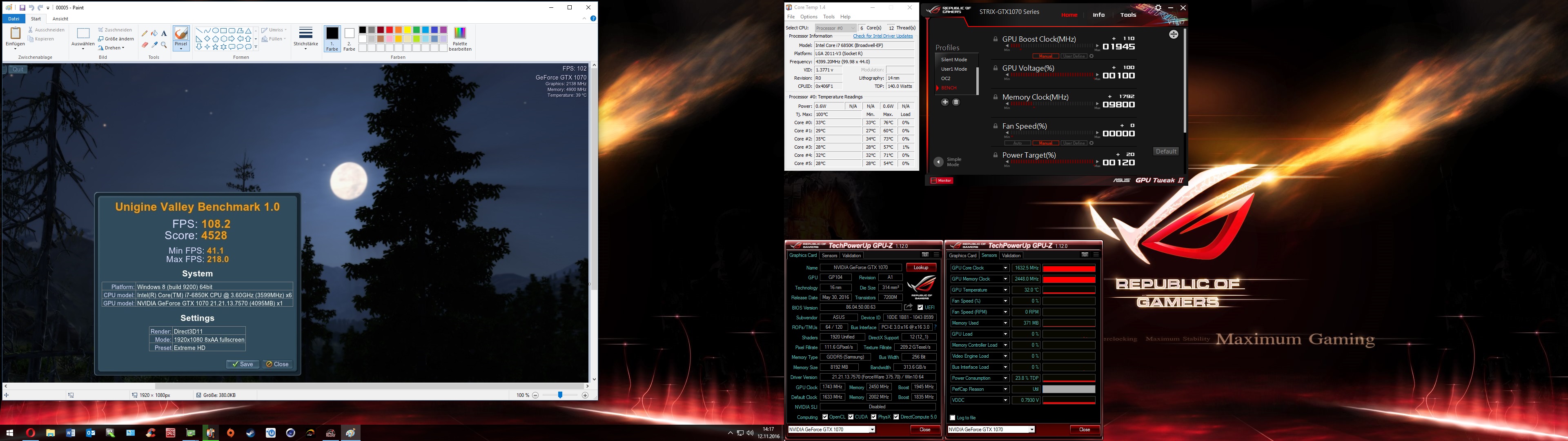Viewport: 1568px width, 441px height.
Task: Select the Eraser tool in Paint
Action: (144, 45)
